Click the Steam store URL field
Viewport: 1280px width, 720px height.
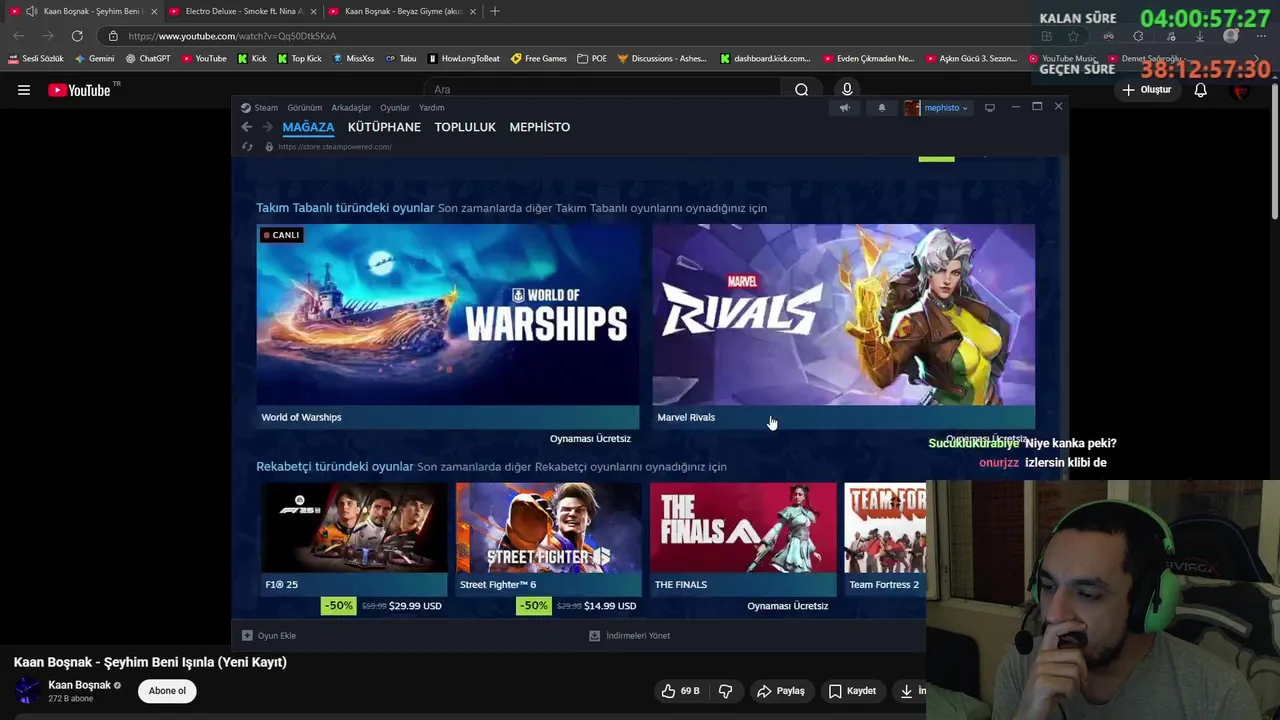click(x=335, y=147)
